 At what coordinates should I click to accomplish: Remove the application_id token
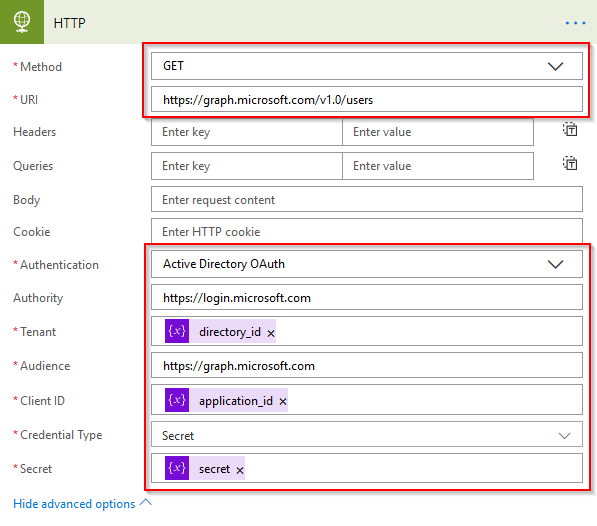coord(283,402)
